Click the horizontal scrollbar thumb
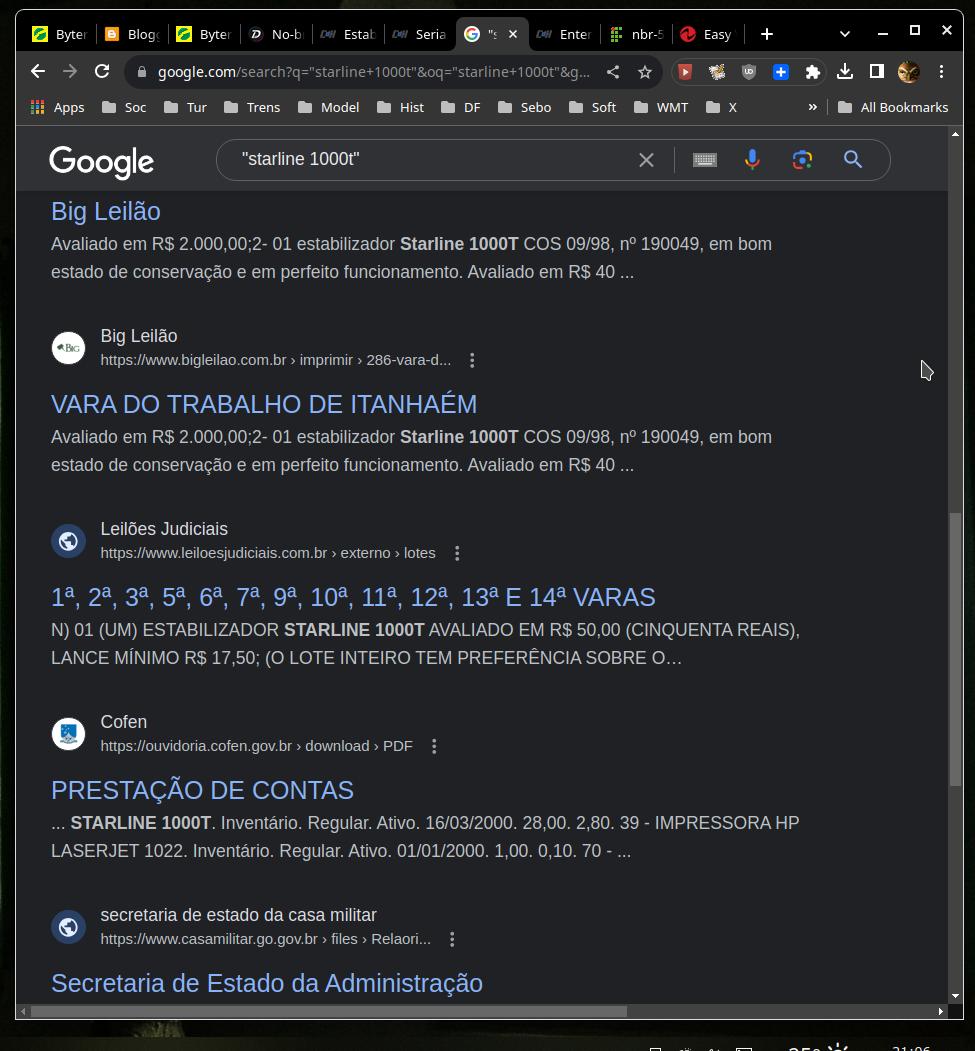 (328, 1011)
